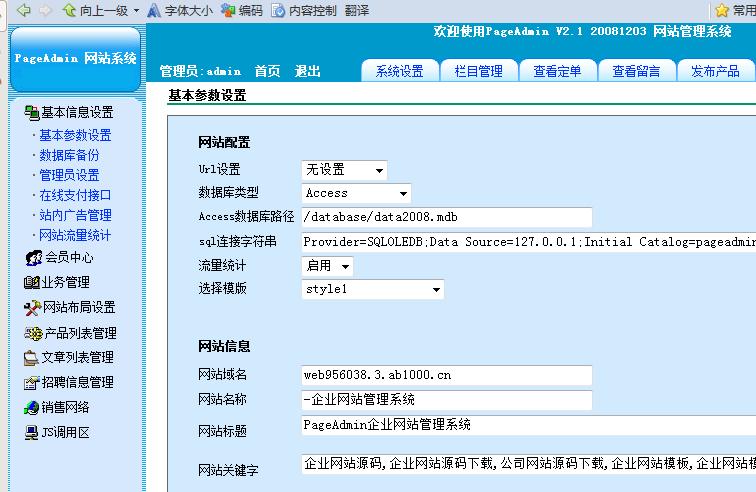The width and height of the screenshot is (756, 492).
Task: Click the JS调用区 monitor icon
Action: point(32,433)
